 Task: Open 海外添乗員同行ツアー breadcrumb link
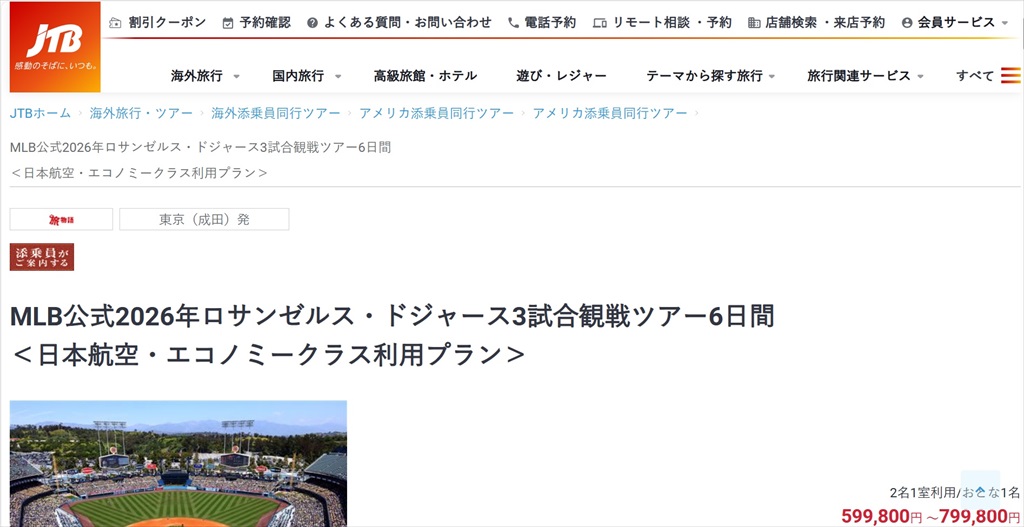(276, 113)
